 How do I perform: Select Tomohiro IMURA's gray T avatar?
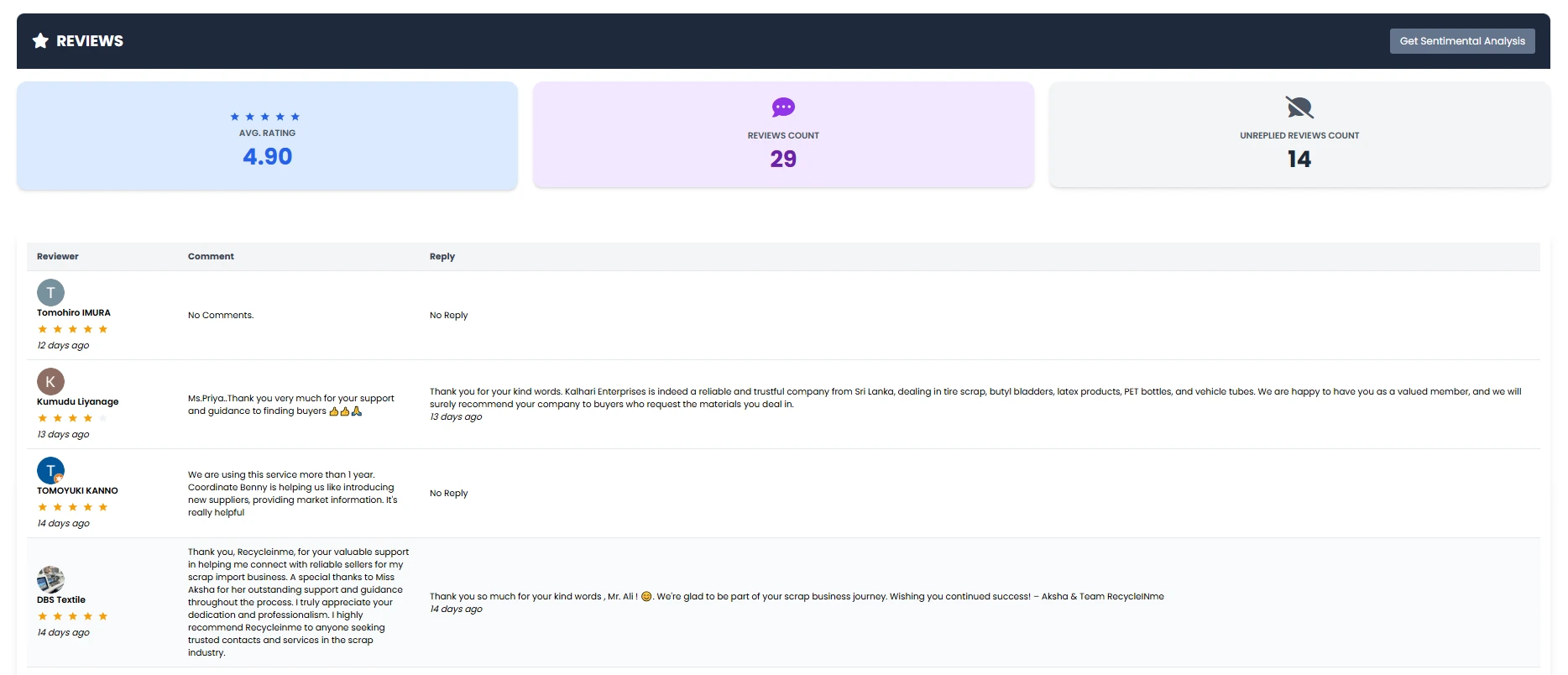click(x=50, y=292)
